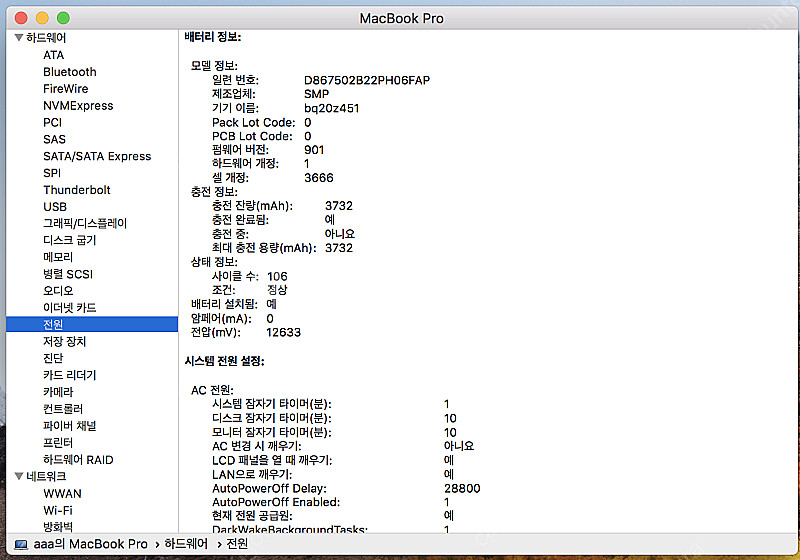Select Wi-Fi under 네트워크

(x=58, y=511)
